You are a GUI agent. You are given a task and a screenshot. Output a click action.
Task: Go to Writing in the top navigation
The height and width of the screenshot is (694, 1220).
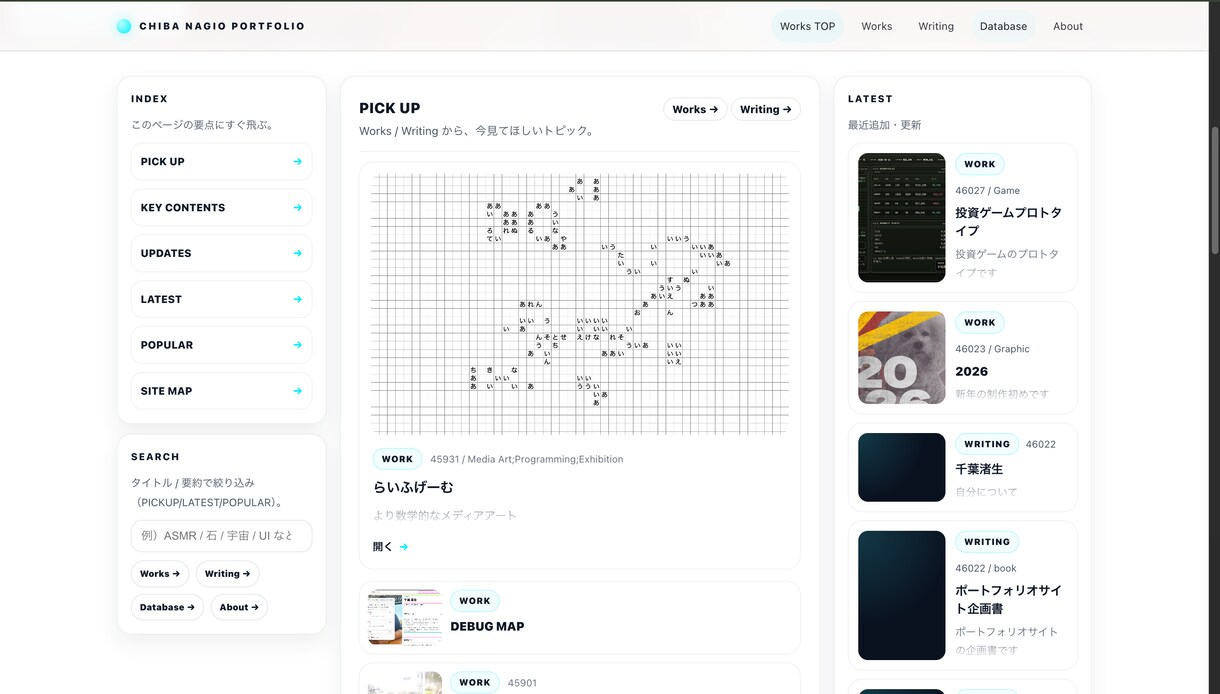point(936,26)
